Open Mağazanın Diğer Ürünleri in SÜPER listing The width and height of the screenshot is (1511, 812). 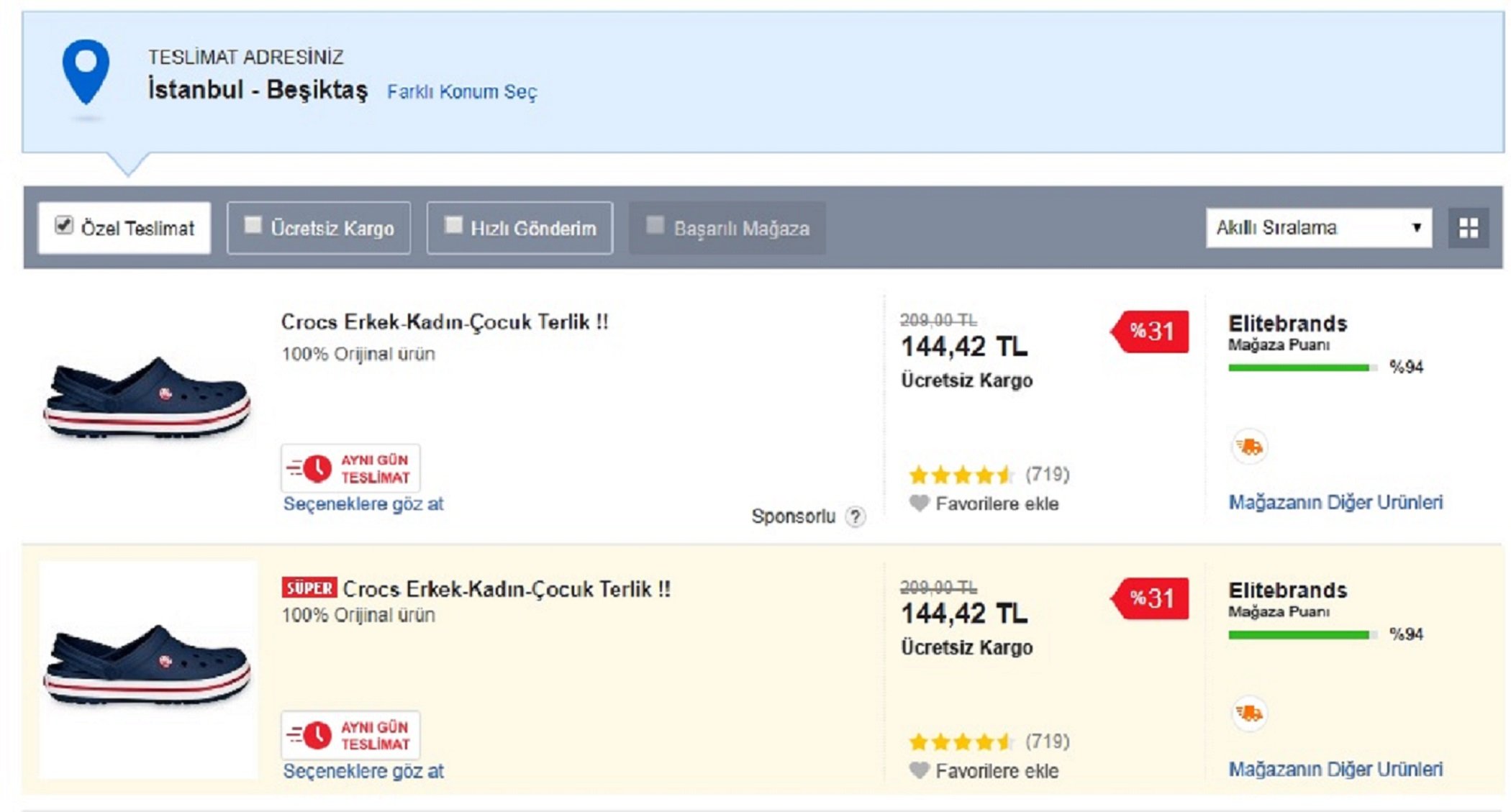point(1335,769)
